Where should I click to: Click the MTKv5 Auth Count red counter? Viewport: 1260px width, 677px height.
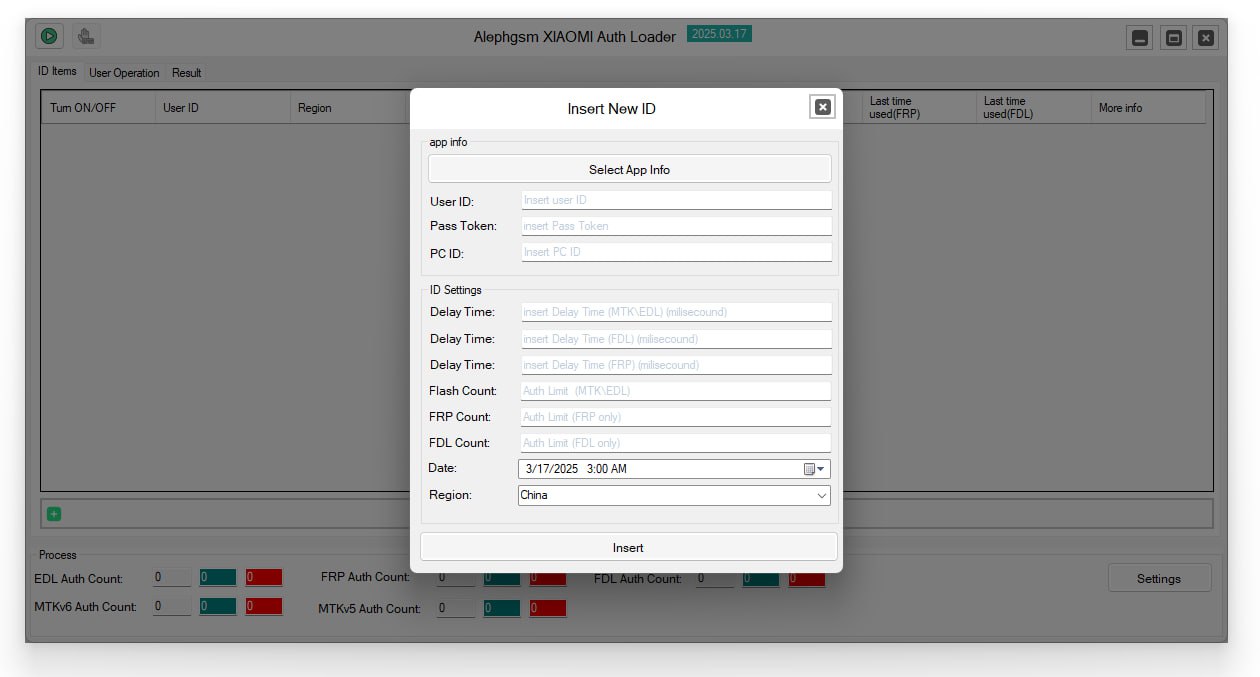click(548, 608)
